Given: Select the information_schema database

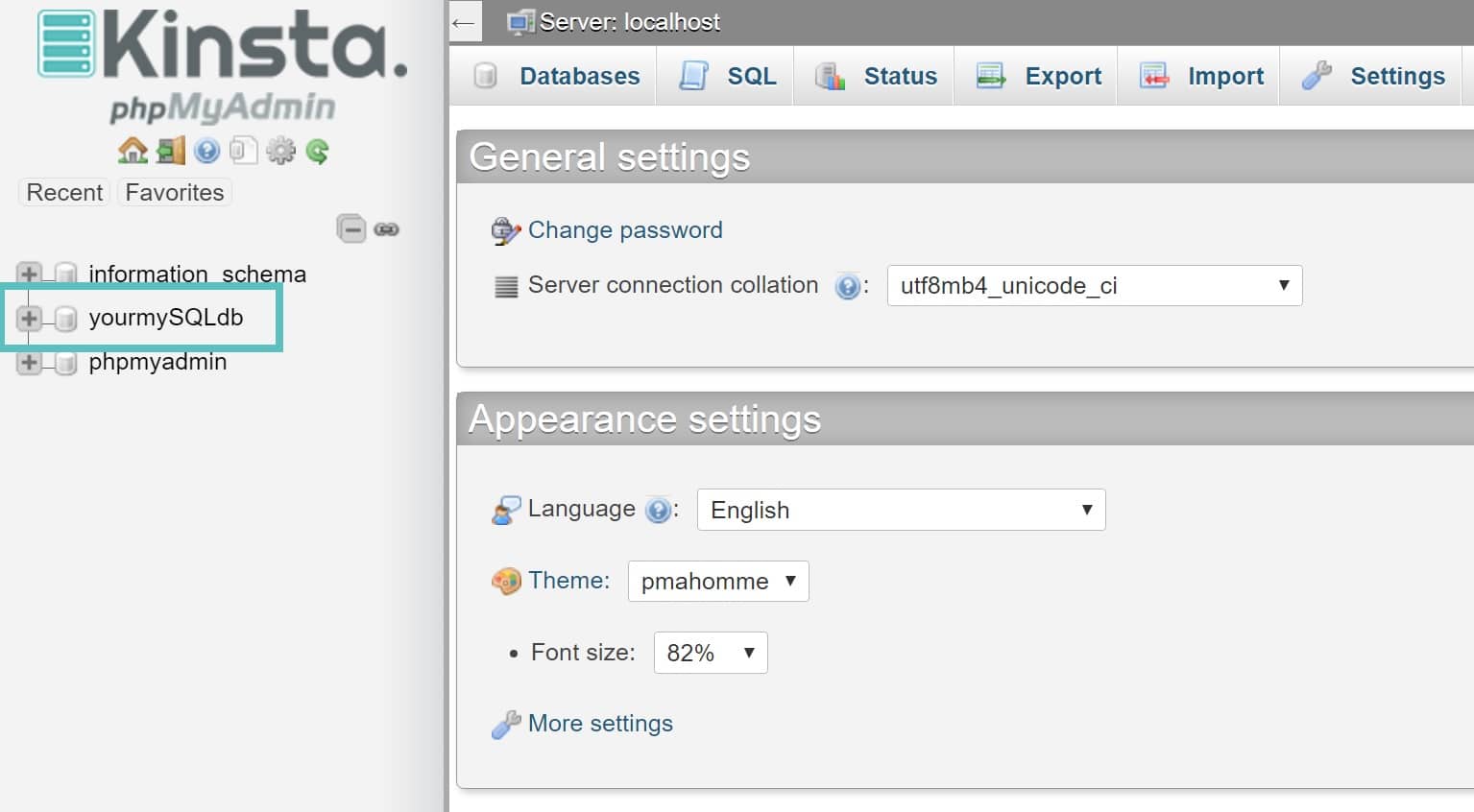Looking at the screenshot, I should coord(197,274).
